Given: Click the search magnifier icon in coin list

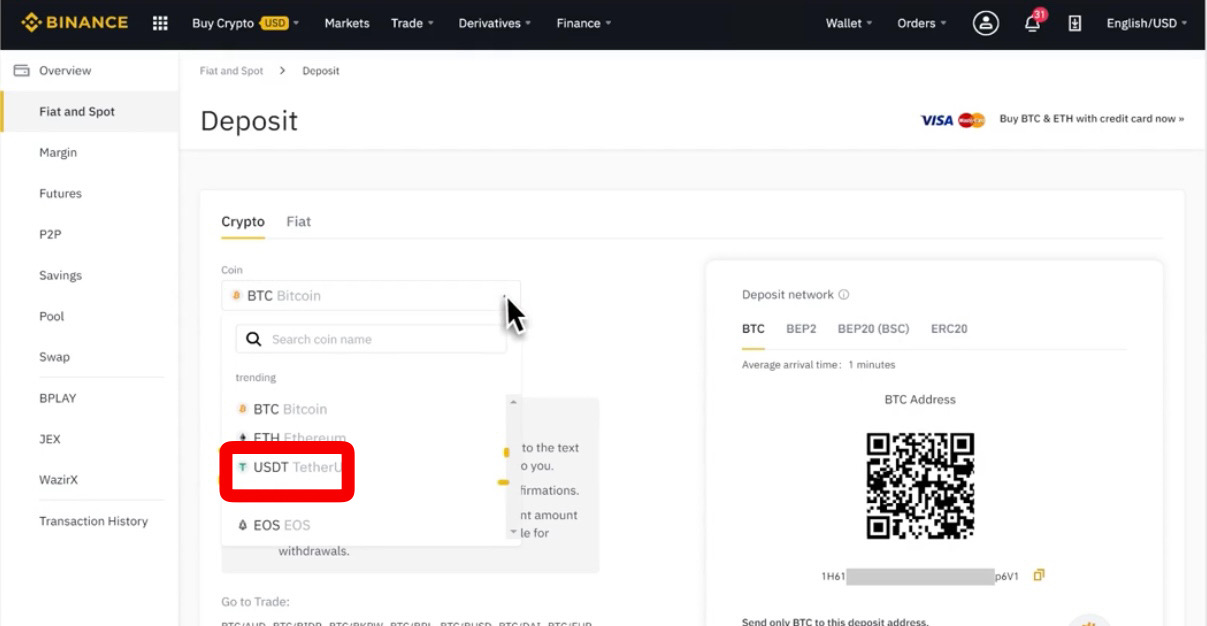Looking at the screenshot, I should tap(253, 339).
